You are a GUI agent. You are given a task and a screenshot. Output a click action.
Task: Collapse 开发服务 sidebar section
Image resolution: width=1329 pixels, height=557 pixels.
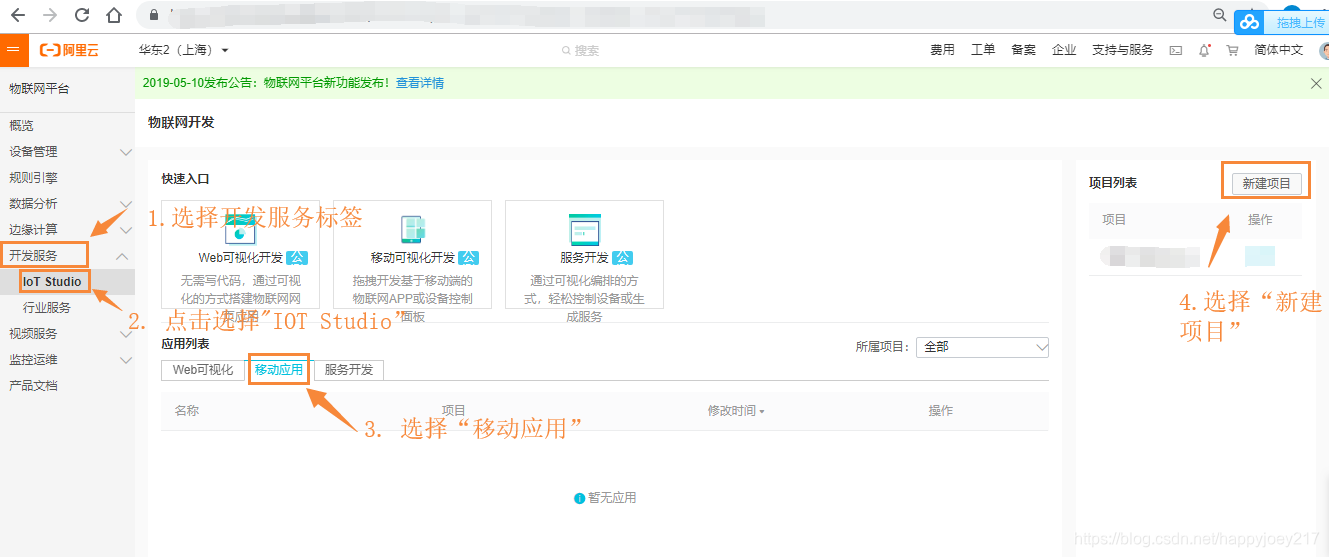coord(67,256)
